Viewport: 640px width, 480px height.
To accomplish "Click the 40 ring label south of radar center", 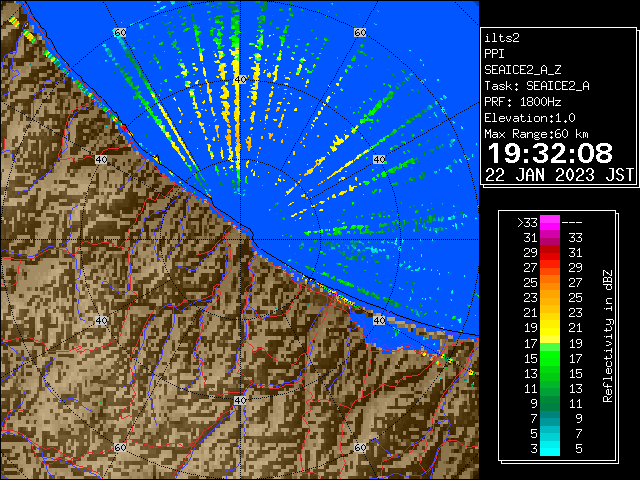I will (240, 400).
